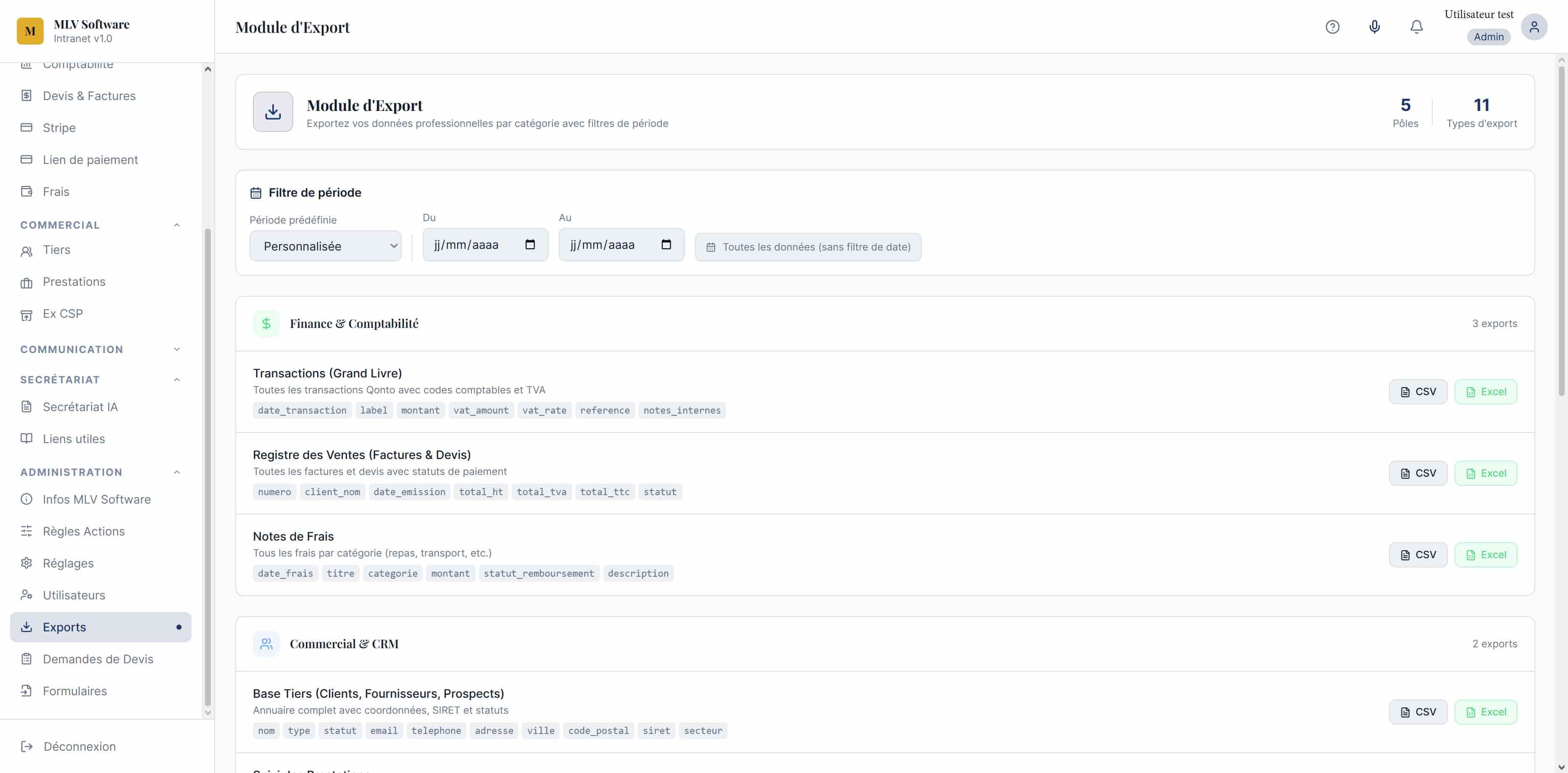Click the vat_amount field tag

coord(481,411)
